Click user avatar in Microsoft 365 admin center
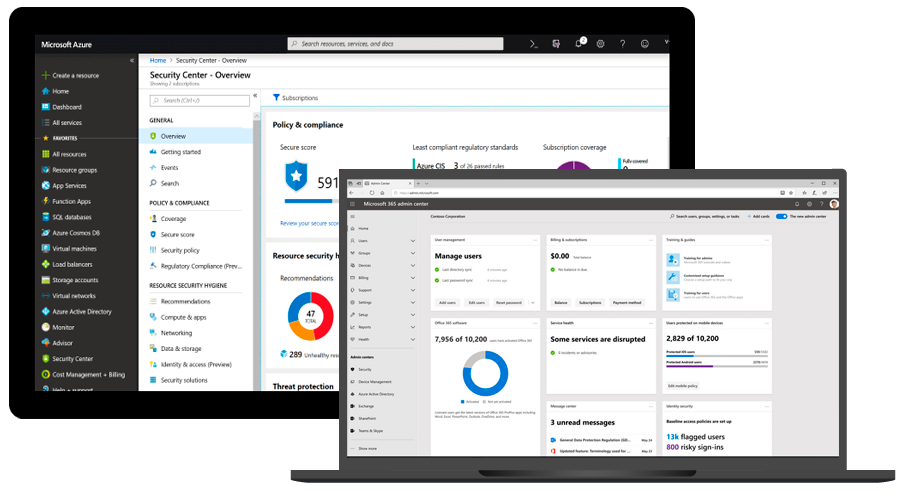The height and width of the screenshot is (495, 902). pyautogui.click(x=834, y=204)
